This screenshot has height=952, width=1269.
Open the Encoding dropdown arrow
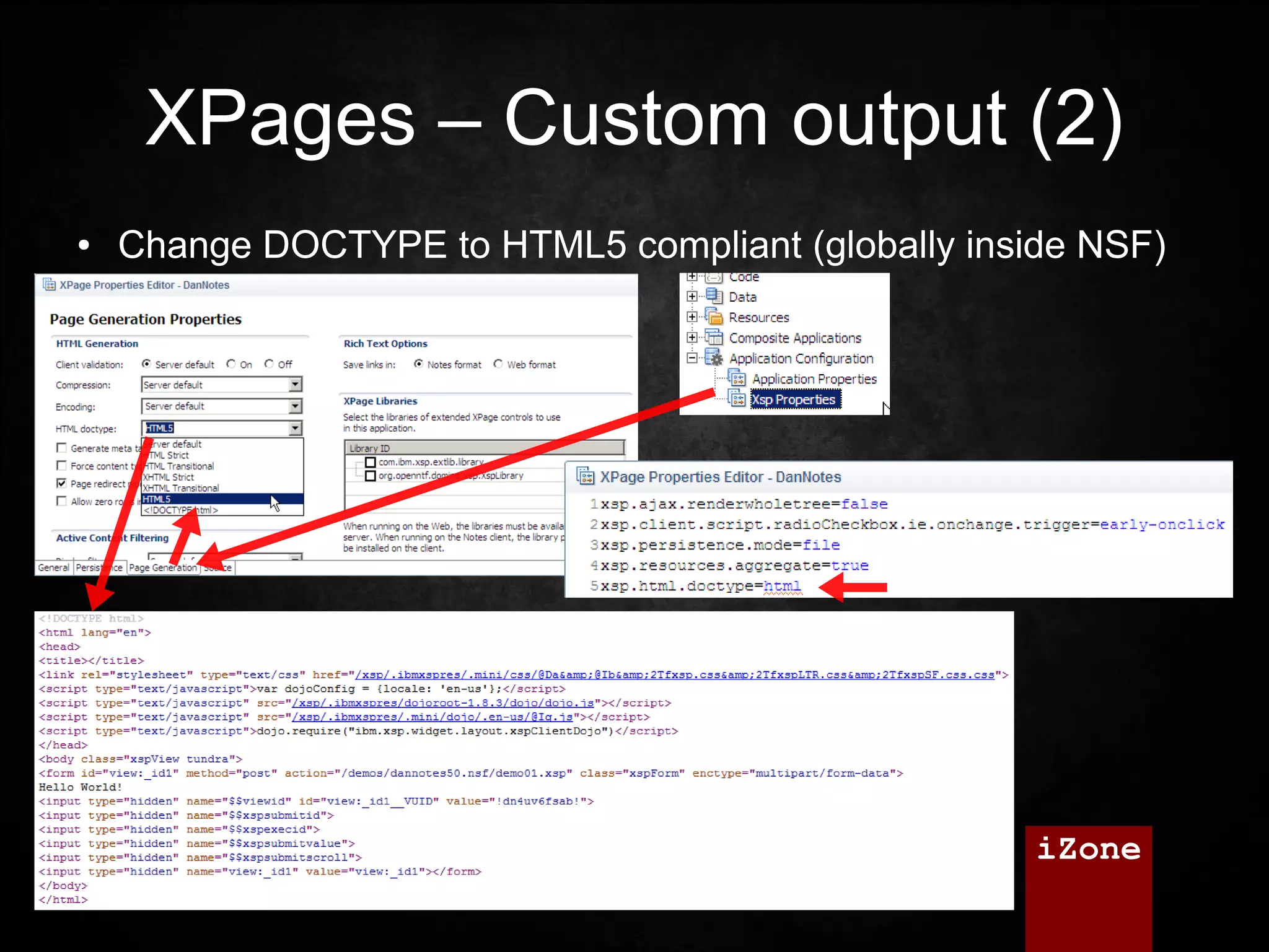pos(296,406)
